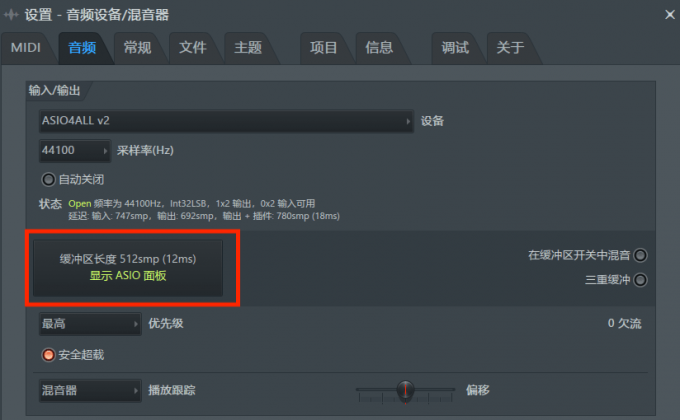Click the small arrow beside the 44100 sample rate
This screenshot has width=680, height=420.
[x=105, y=151]
